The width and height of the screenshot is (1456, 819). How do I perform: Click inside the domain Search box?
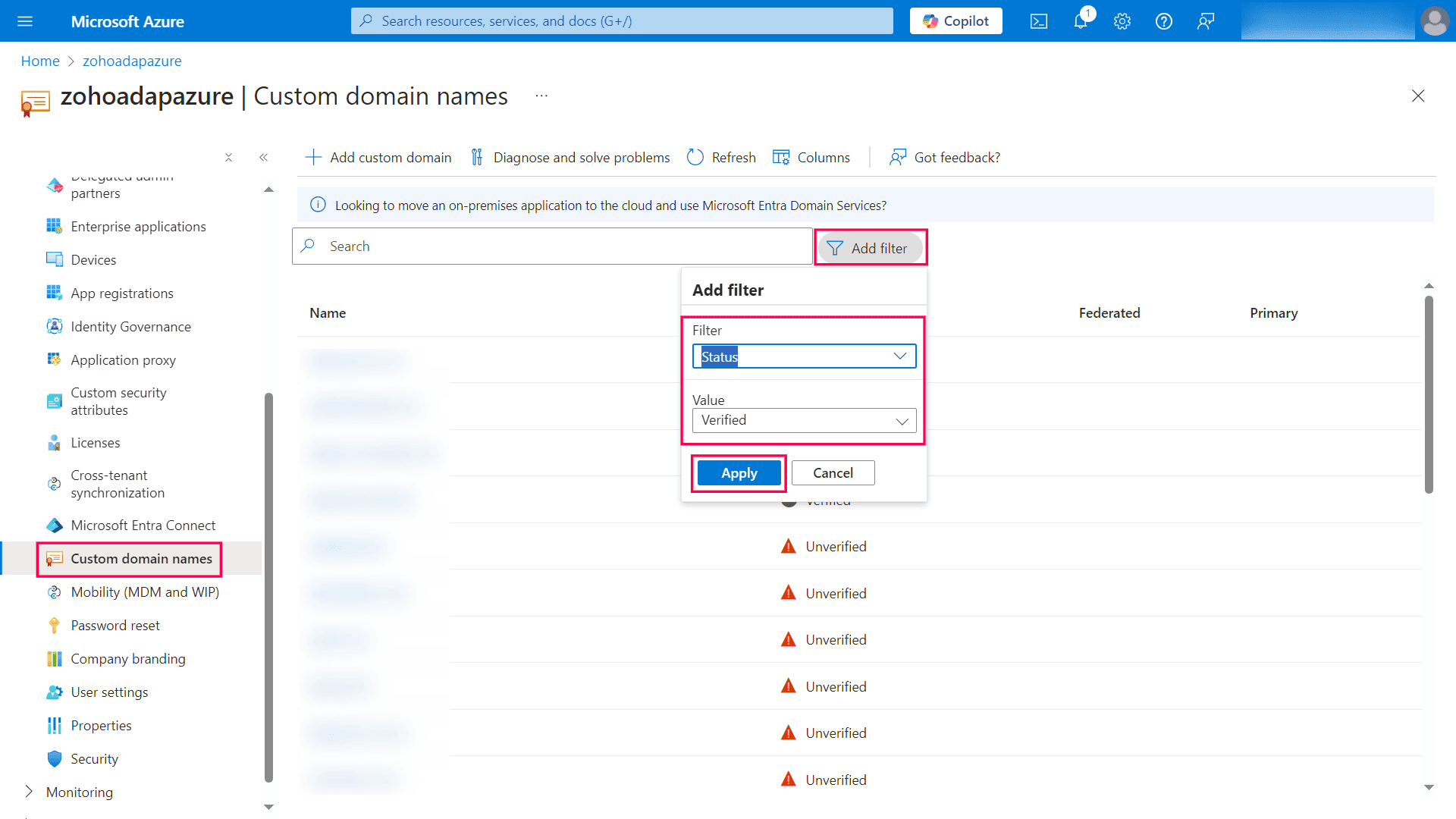tap(551, 246)
